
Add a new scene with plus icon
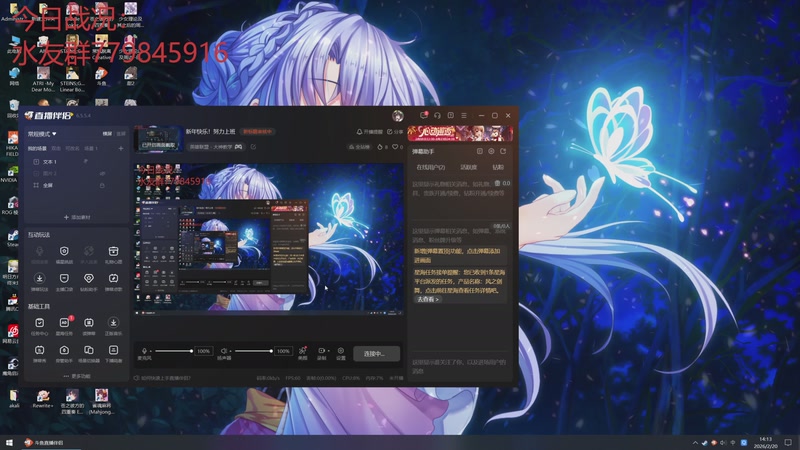click(x=121, y=148)
